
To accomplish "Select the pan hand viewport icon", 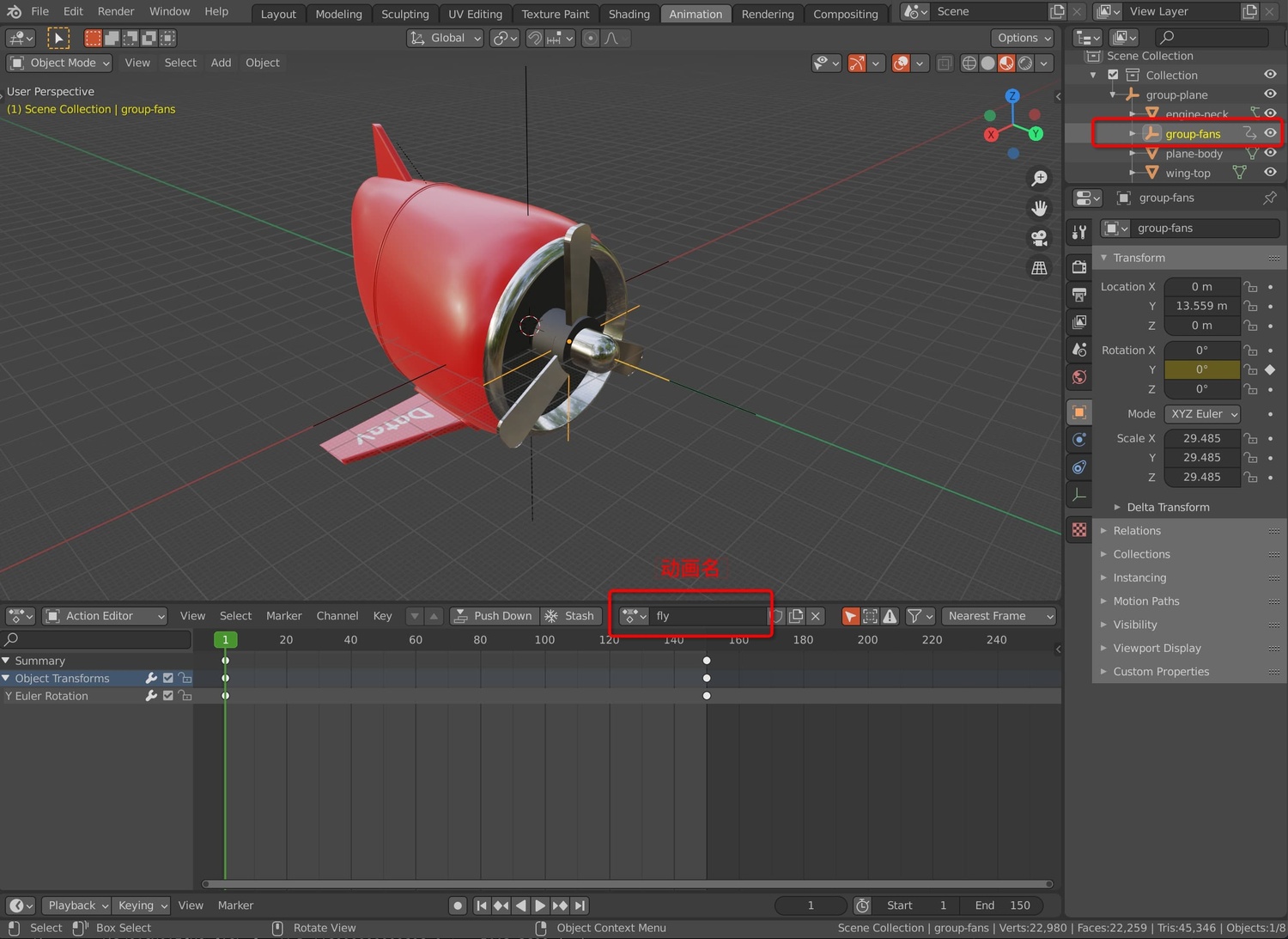I will pos(1039,208).
